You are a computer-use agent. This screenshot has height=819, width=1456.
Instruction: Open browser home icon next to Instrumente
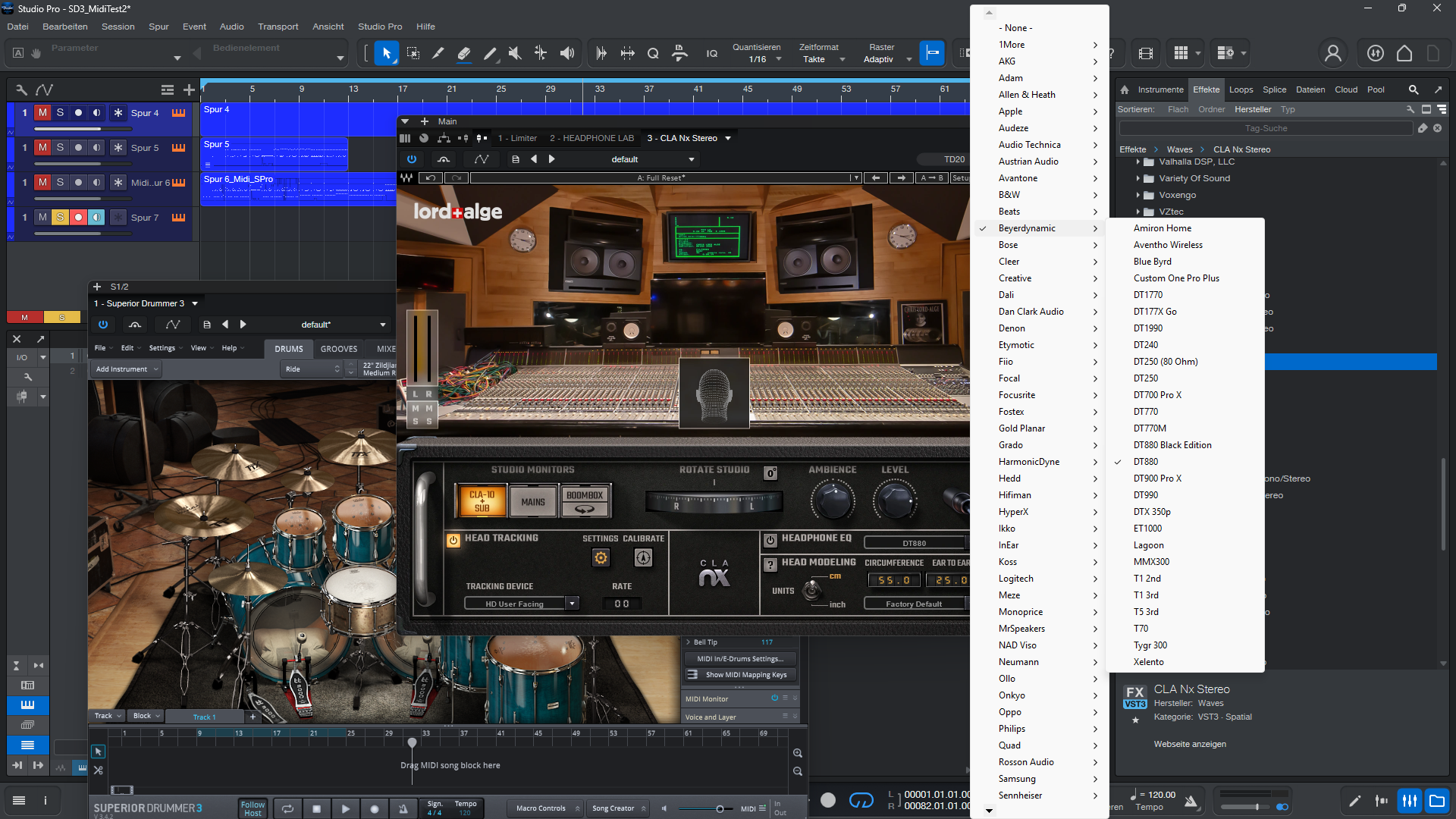[1125, 89]
